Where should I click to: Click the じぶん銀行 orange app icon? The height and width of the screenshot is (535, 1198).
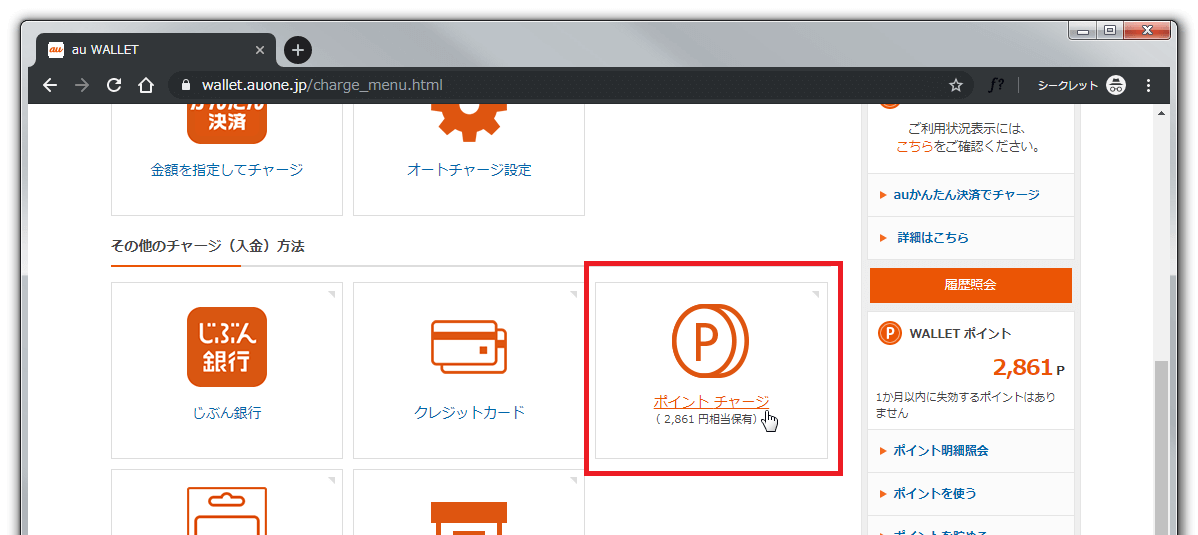point(227,346)
